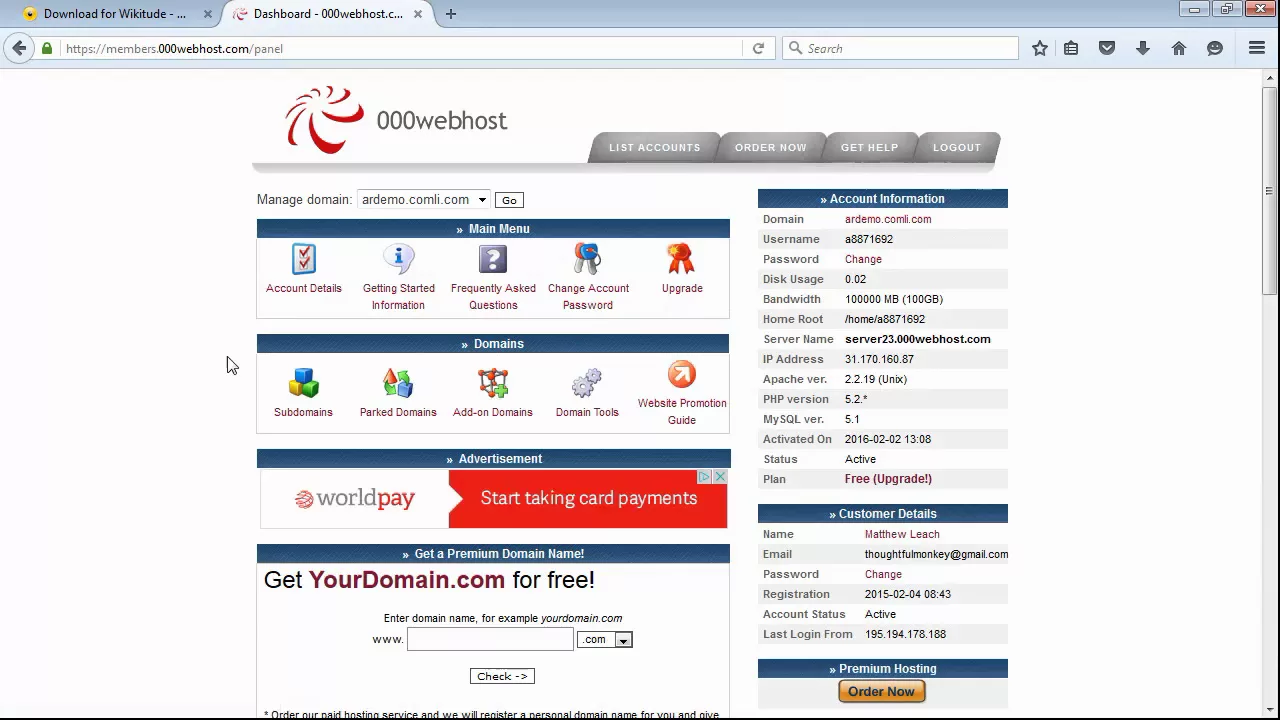Reload the page with refresh icon
The width and height of the screenshot is (1280, 720).
tap(758, 48)
